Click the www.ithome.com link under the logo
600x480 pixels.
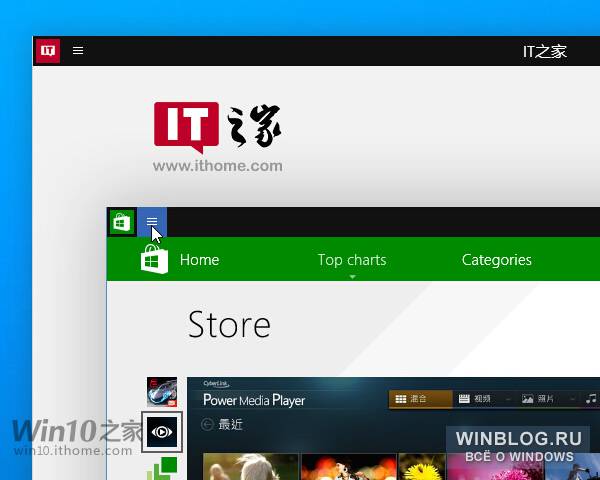(x=218, y=166)
